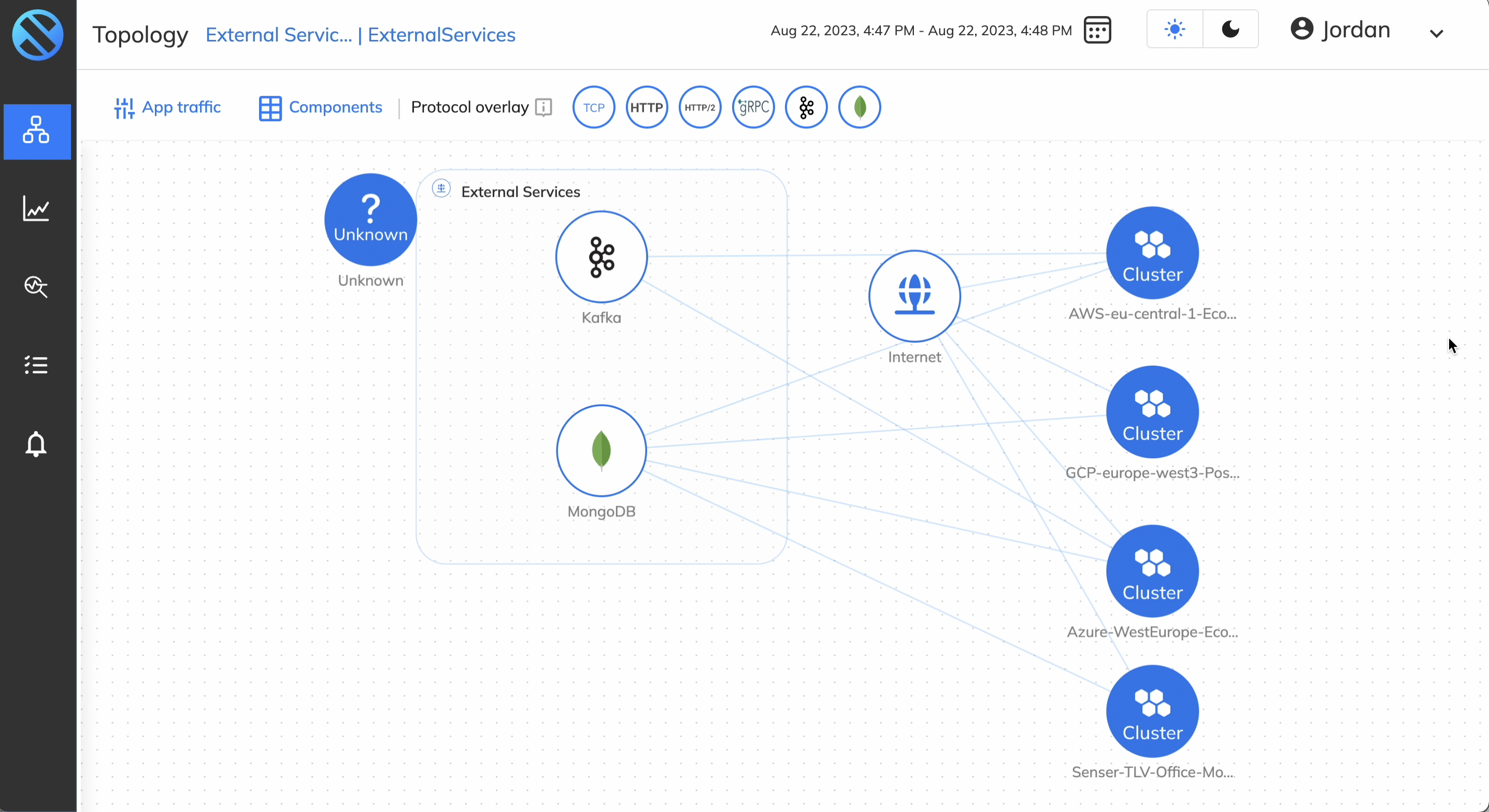The height and width of the screenshot is (812, 1489).
Task: Open alerts bell icon
Action: click(x=36, y=444)
